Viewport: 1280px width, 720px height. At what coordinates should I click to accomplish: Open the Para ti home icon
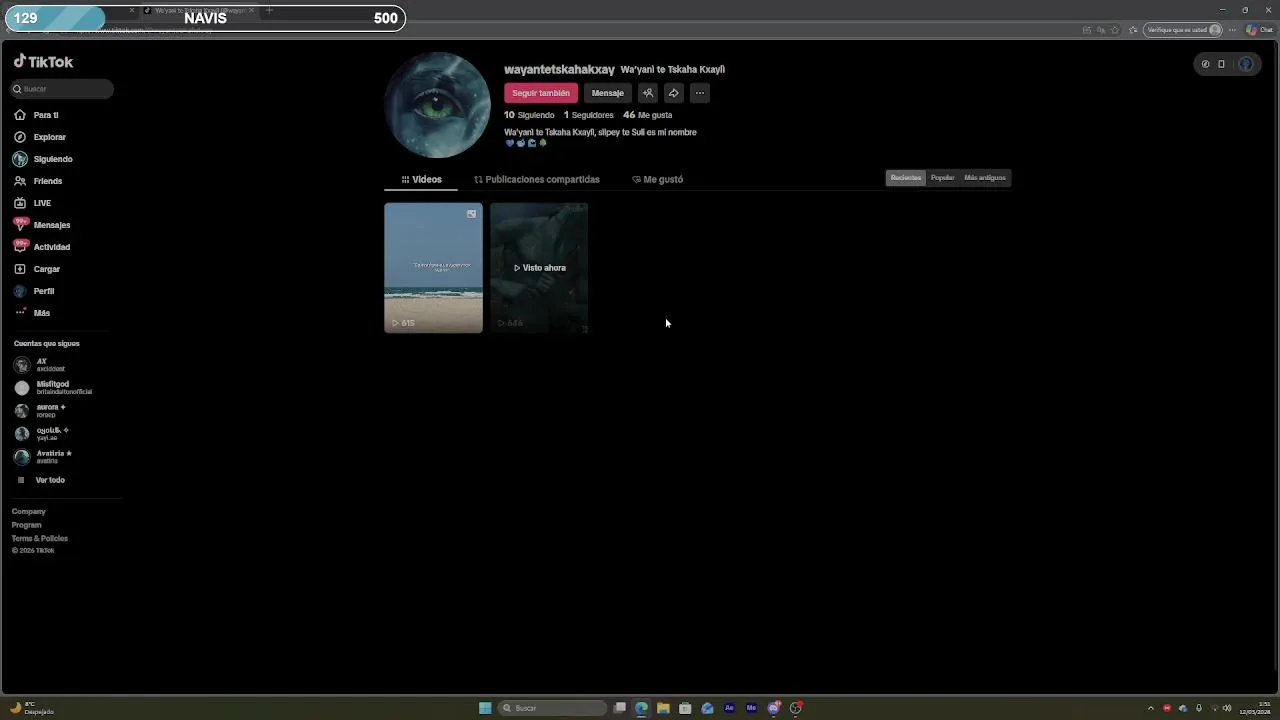(20, 115)
